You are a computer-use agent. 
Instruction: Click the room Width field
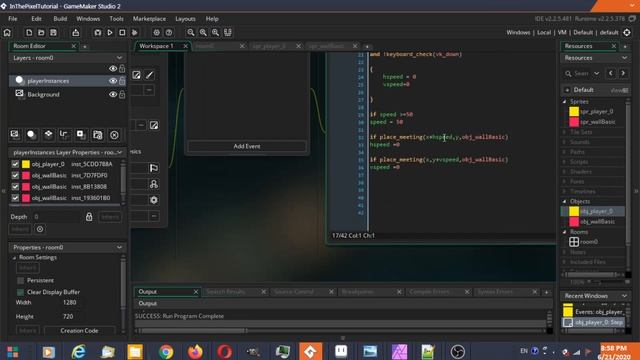(69, 302)
